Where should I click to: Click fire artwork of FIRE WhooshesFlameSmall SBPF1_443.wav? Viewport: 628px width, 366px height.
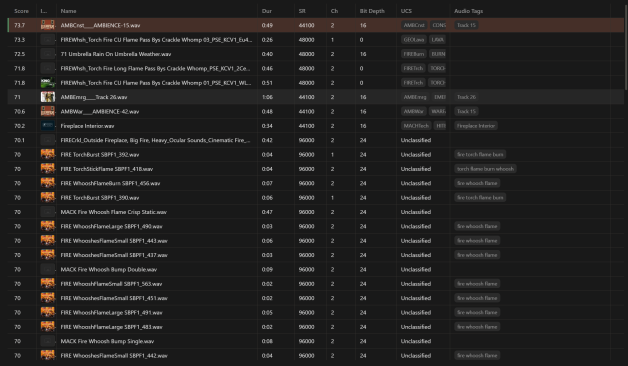tap(48, 241)
